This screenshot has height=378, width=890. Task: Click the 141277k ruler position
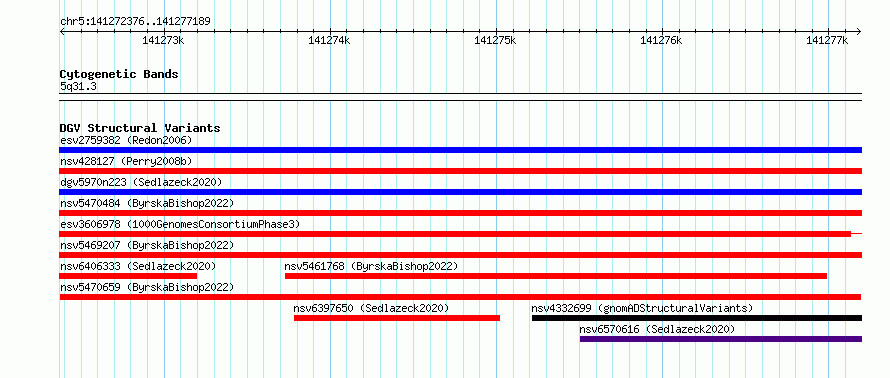pyautogui.click(x=827, y=40)
